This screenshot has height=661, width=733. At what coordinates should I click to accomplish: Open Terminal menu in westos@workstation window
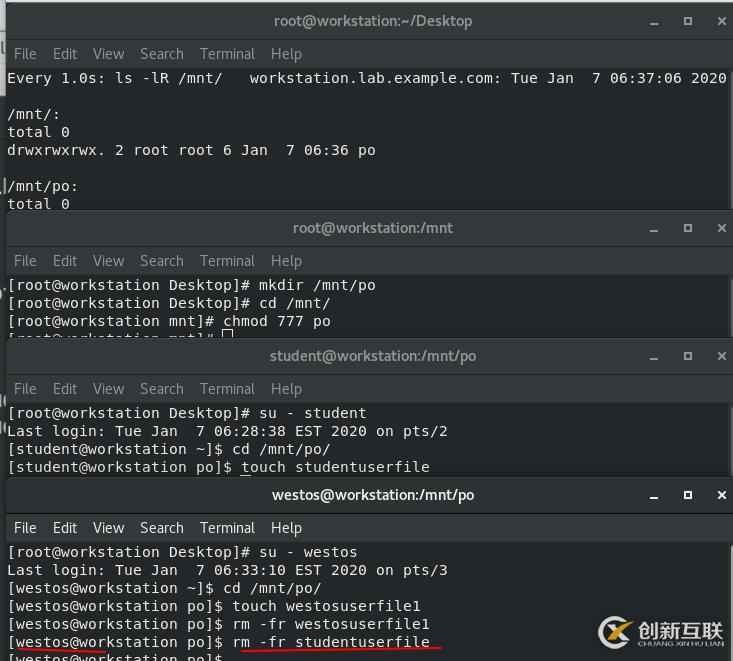point(228,528)
